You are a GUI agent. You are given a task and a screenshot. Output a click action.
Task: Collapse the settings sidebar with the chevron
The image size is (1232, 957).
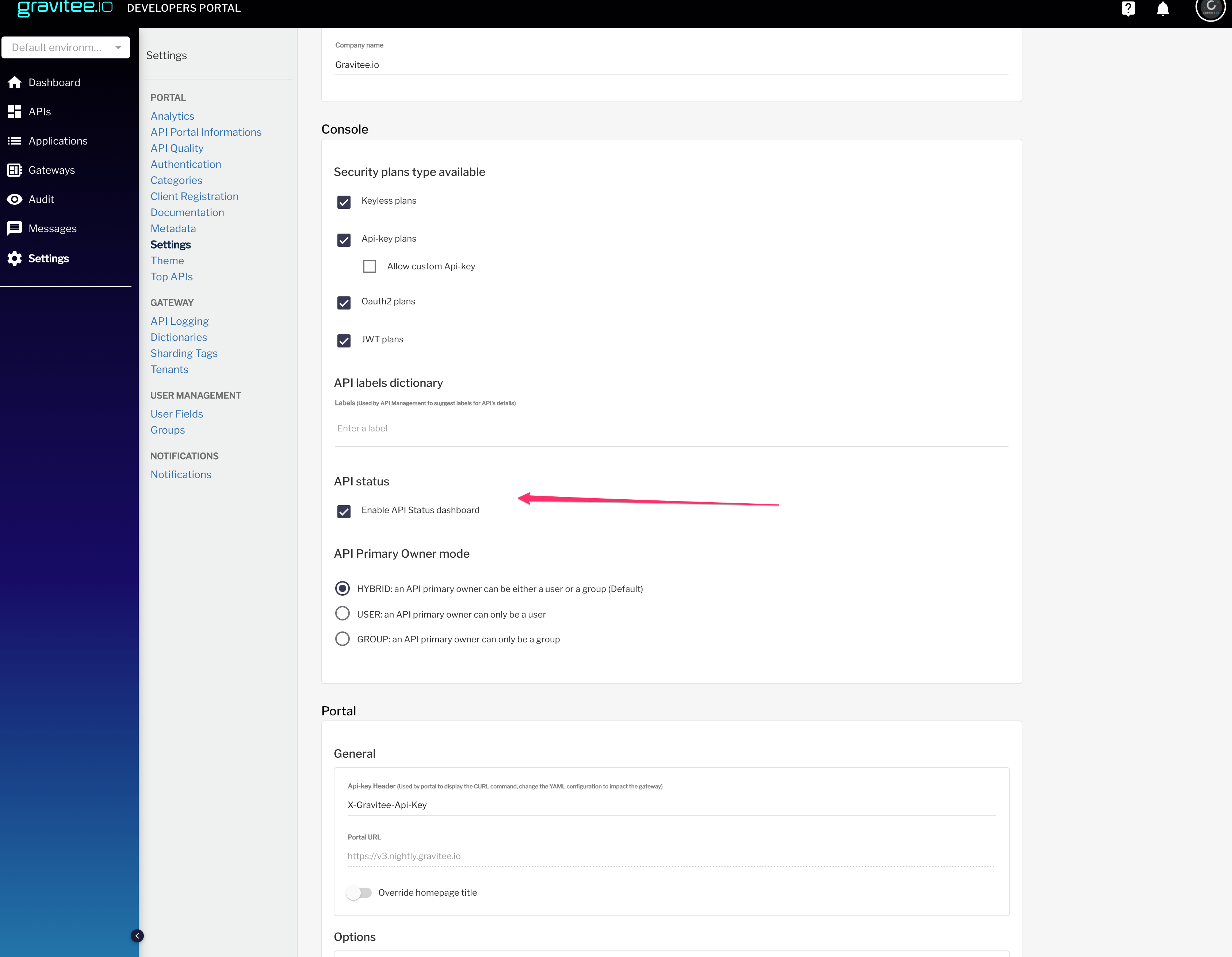[x=137, y=935]
